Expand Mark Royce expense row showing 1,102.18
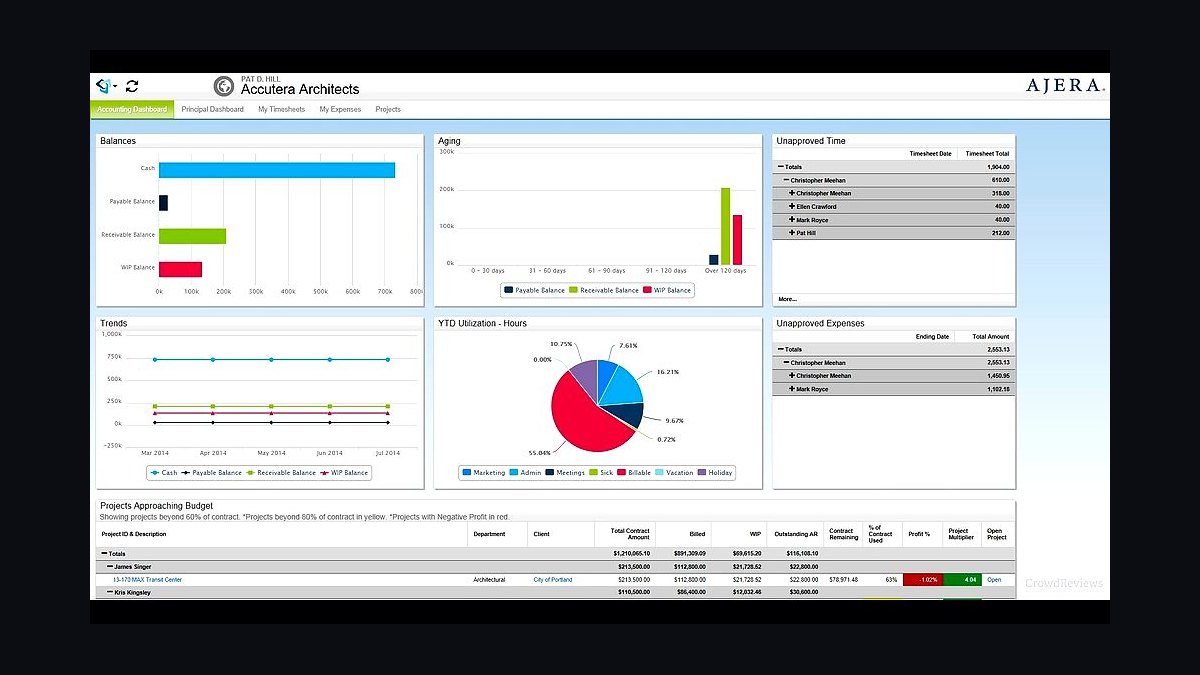 792,389
